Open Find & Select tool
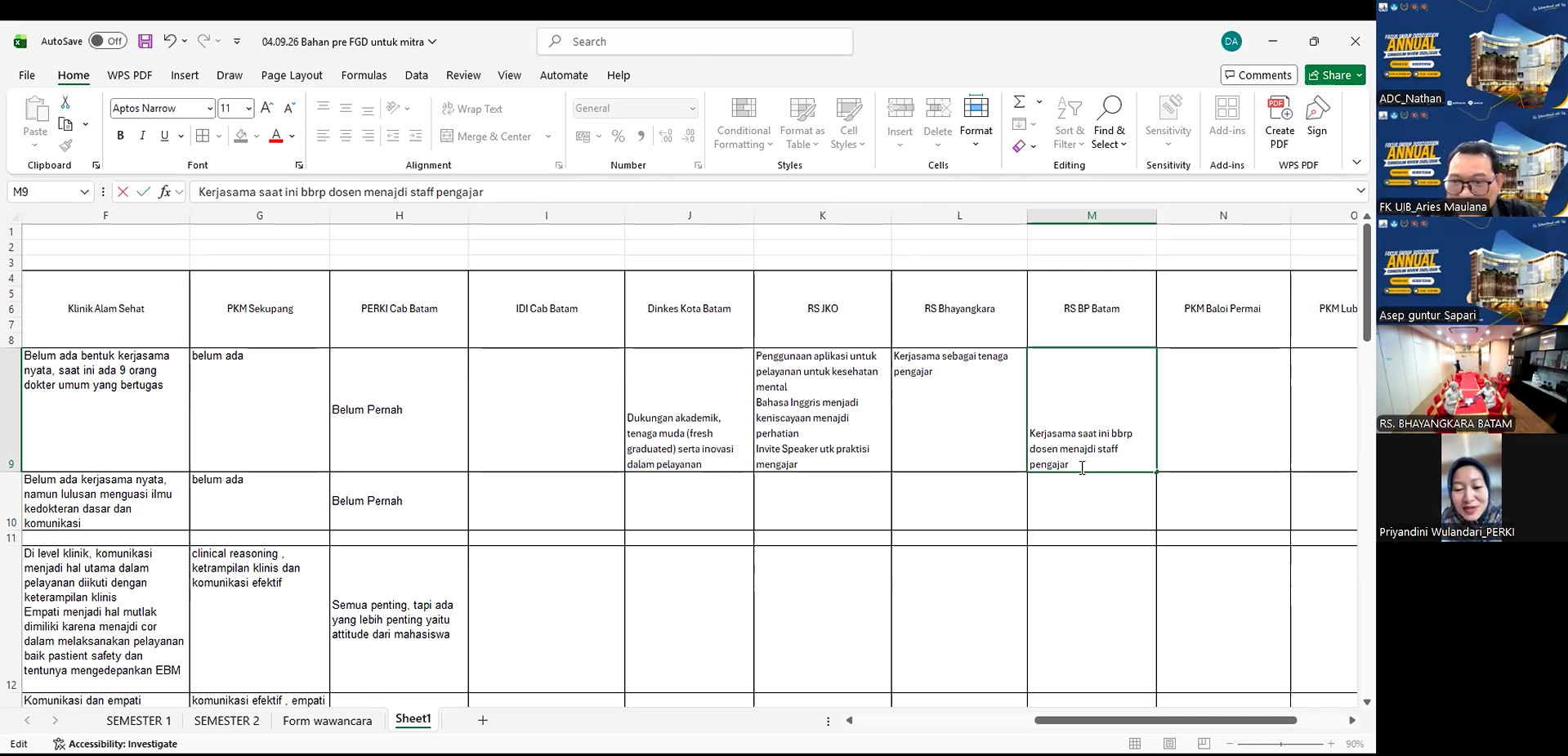The image size is (1568, 756). point(1109,124)
